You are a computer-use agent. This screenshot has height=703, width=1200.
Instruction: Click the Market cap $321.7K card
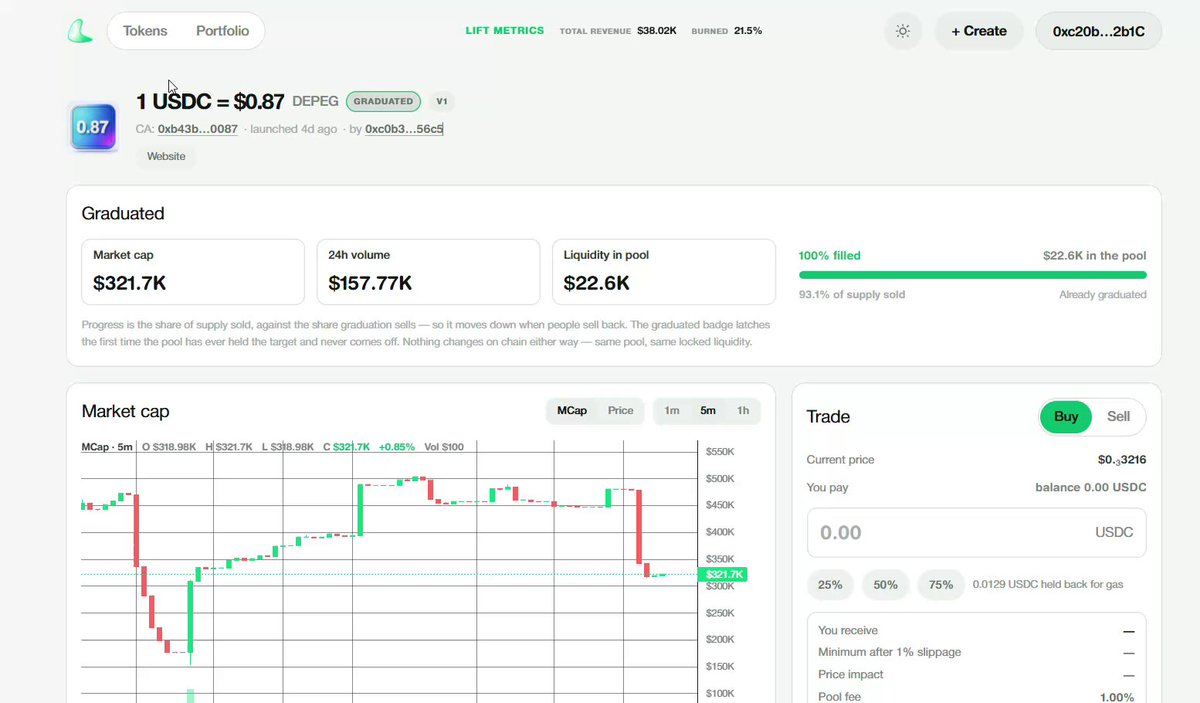coord(192,272)
